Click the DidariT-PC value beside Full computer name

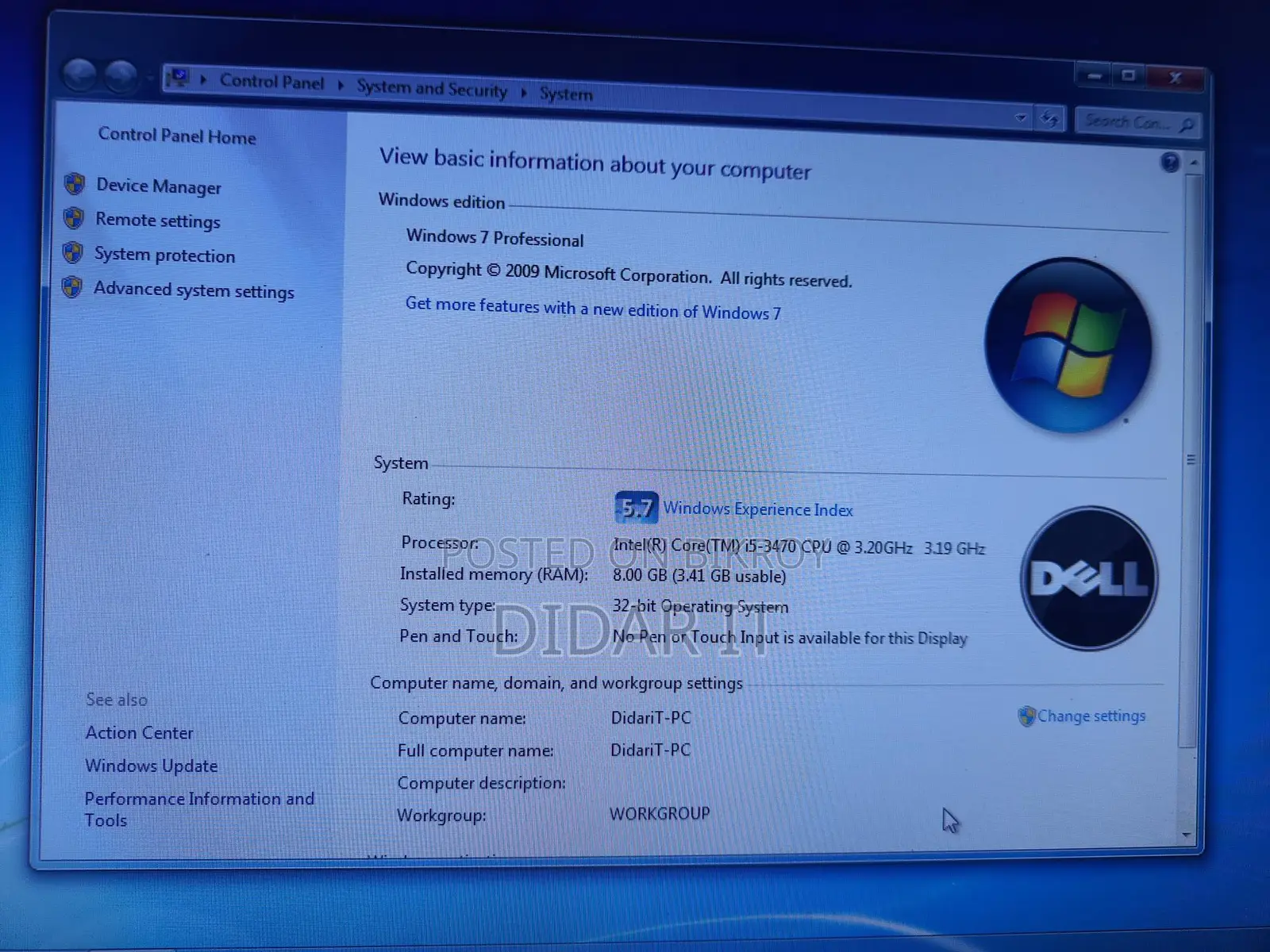[x=650, y=750]
